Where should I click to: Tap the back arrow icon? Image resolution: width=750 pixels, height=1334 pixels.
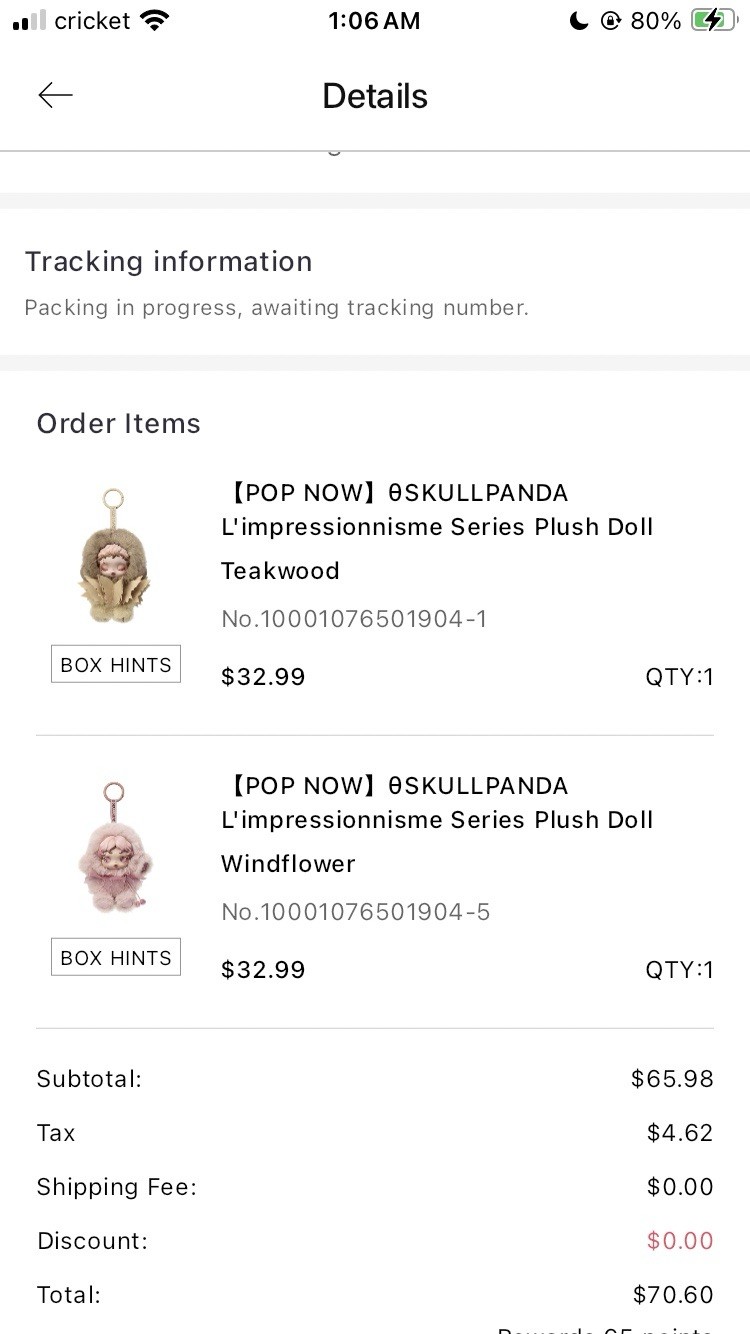point(56,95)
